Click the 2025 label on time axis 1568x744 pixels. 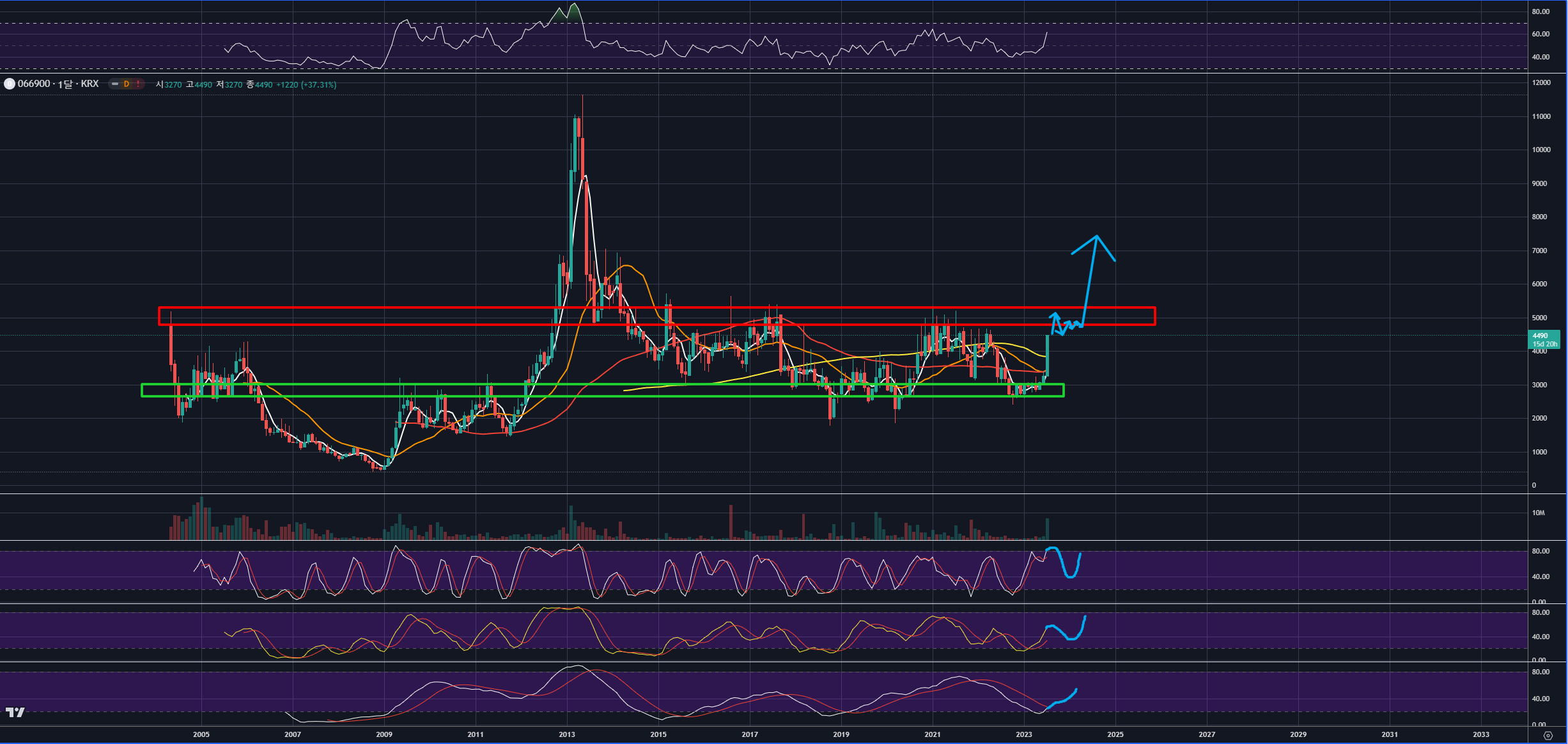tap(1115, 734)
